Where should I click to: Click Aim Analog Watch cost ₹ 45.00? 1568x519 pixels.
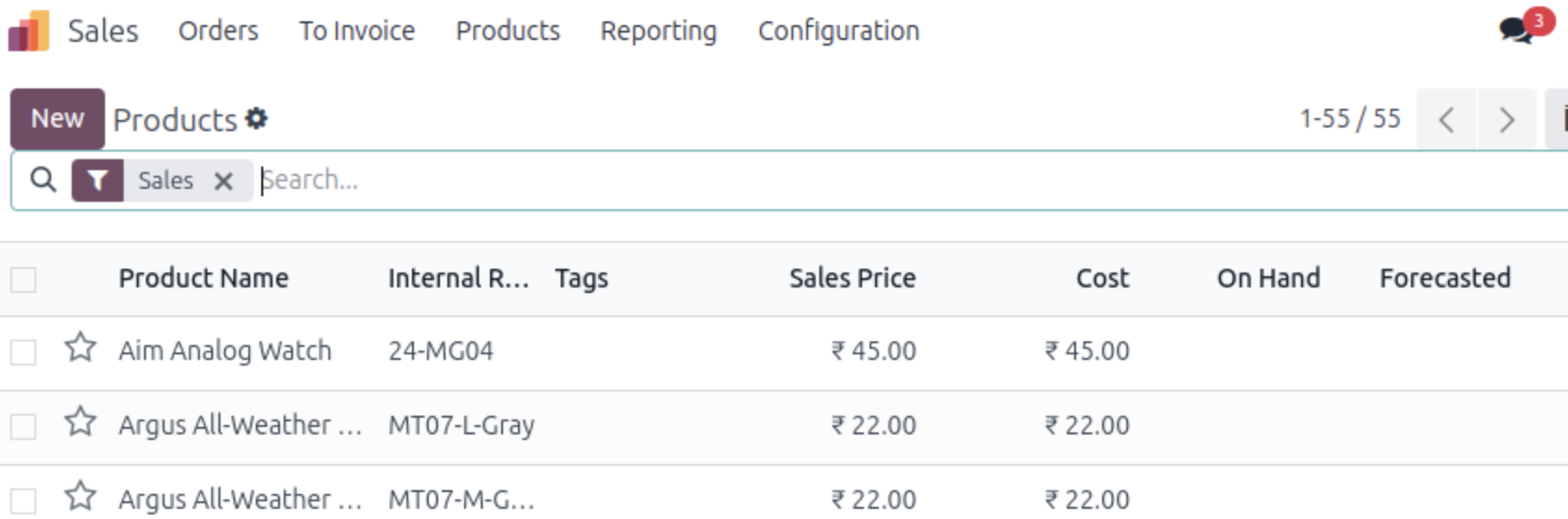pyautogui.click(x=1087, y=351)
